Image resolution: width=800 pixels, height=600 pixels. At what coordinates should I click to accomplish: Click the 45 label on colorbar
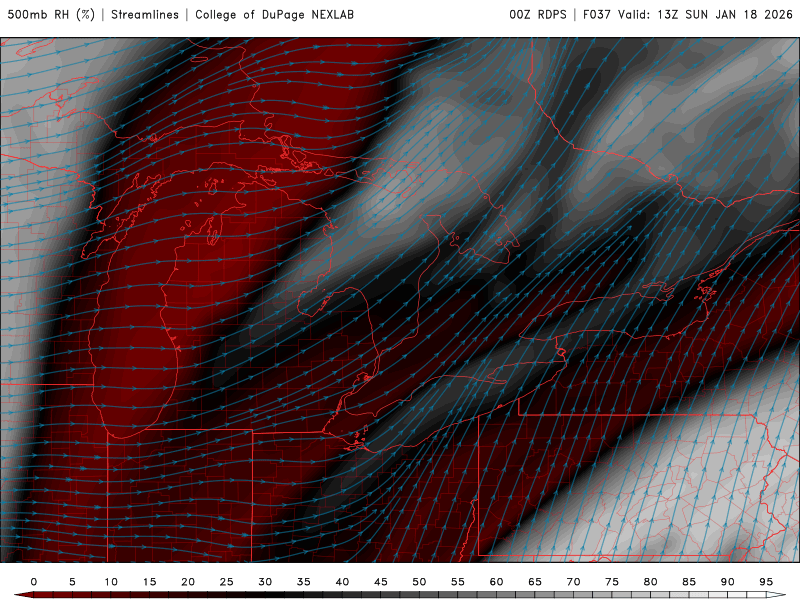pos(381,582)
